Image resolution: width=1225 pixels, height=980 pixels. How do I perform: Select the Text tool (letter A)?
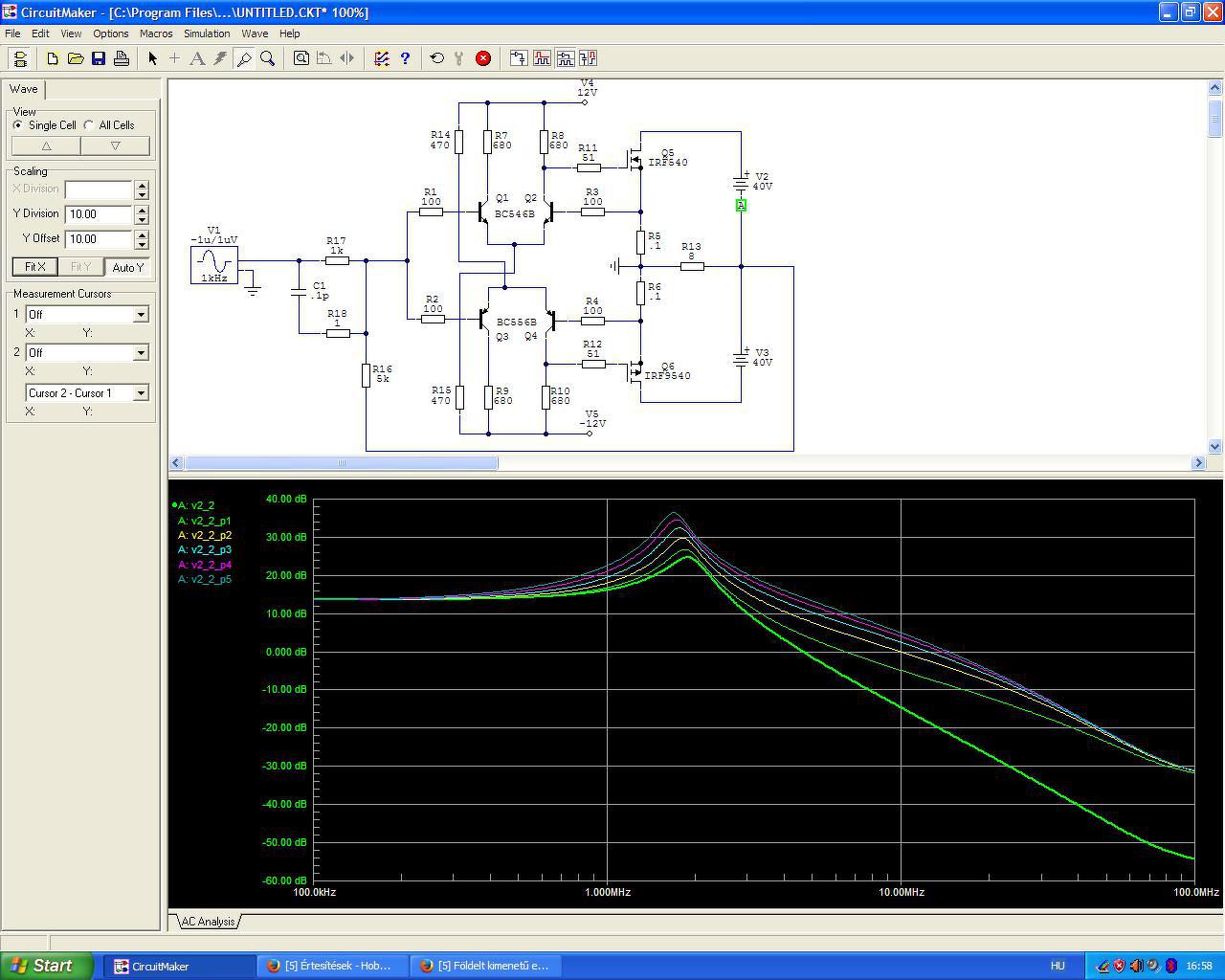(197, 58)
